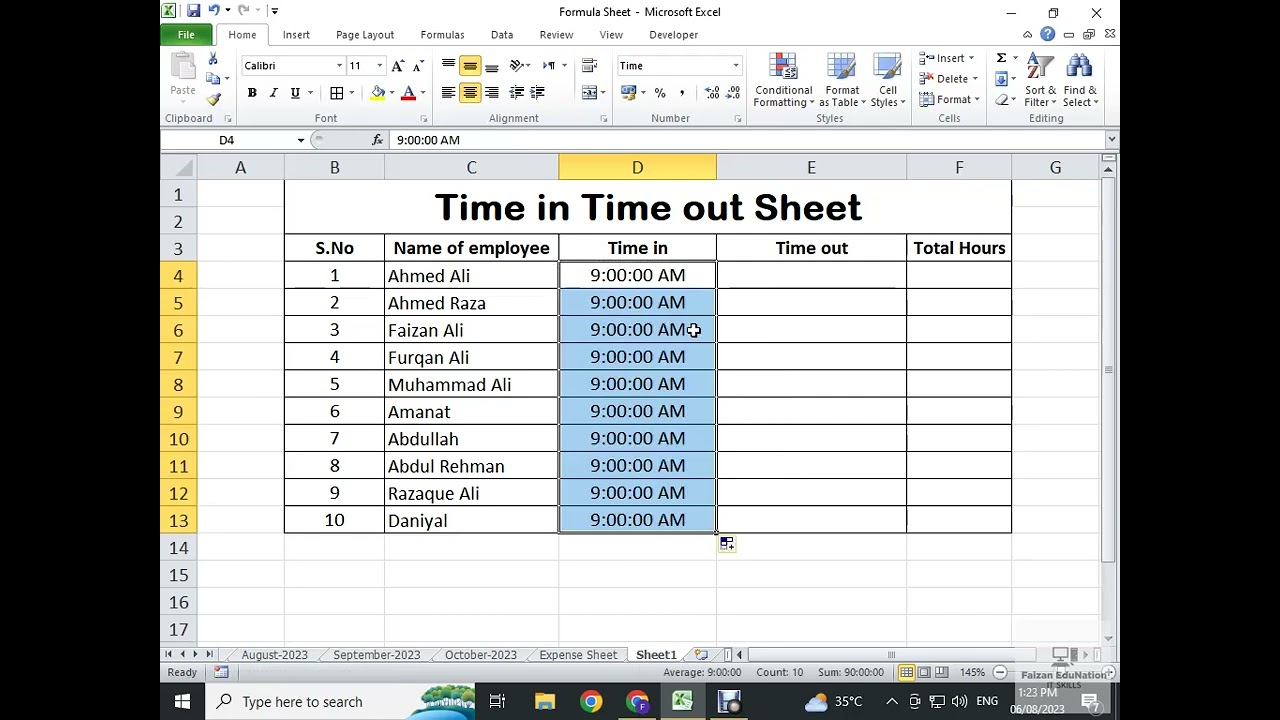Click the Windows Start button

(182, 702)
